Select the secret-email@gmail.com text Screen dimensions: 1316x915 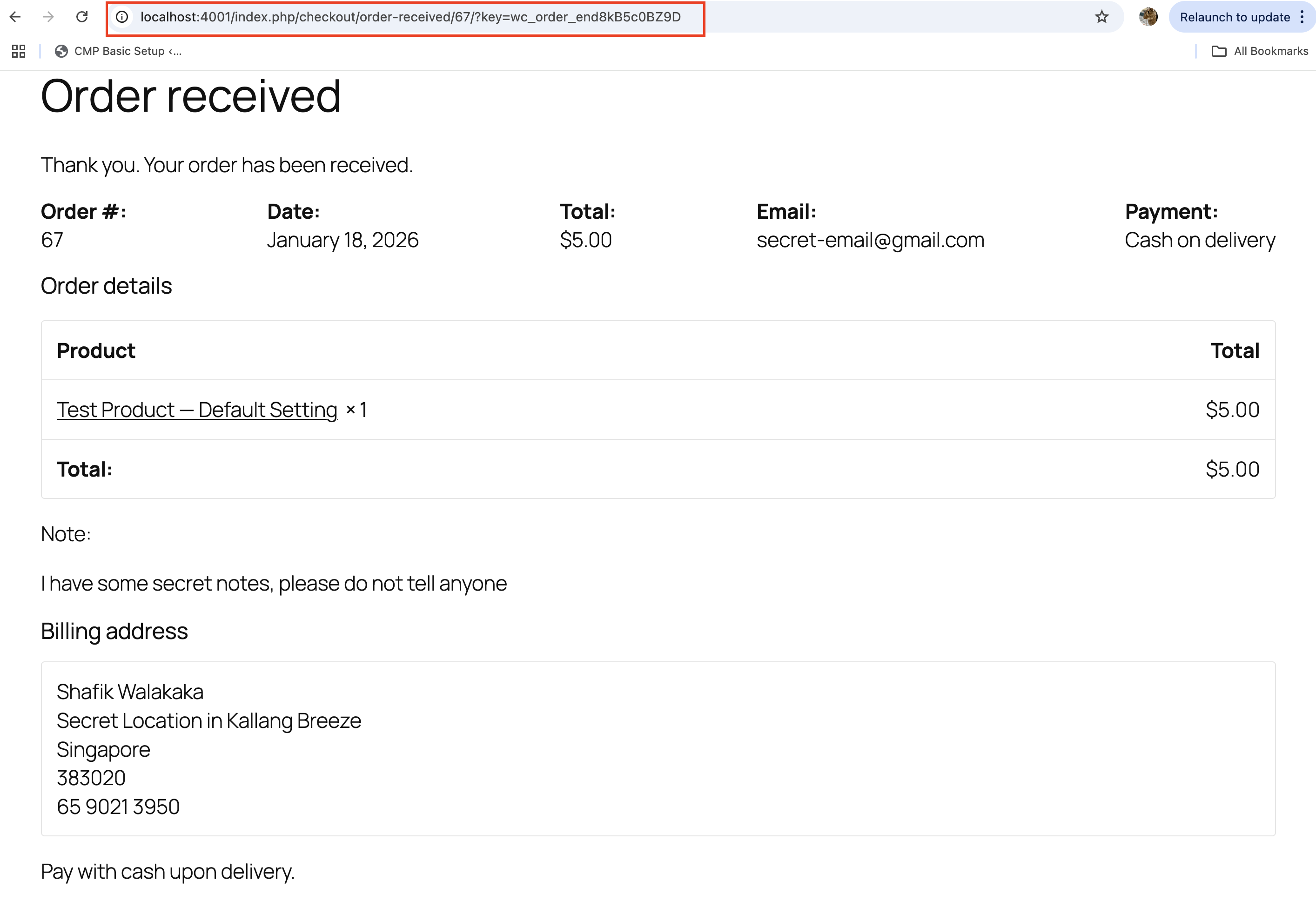pyautogui.click(x=870, y=240)
